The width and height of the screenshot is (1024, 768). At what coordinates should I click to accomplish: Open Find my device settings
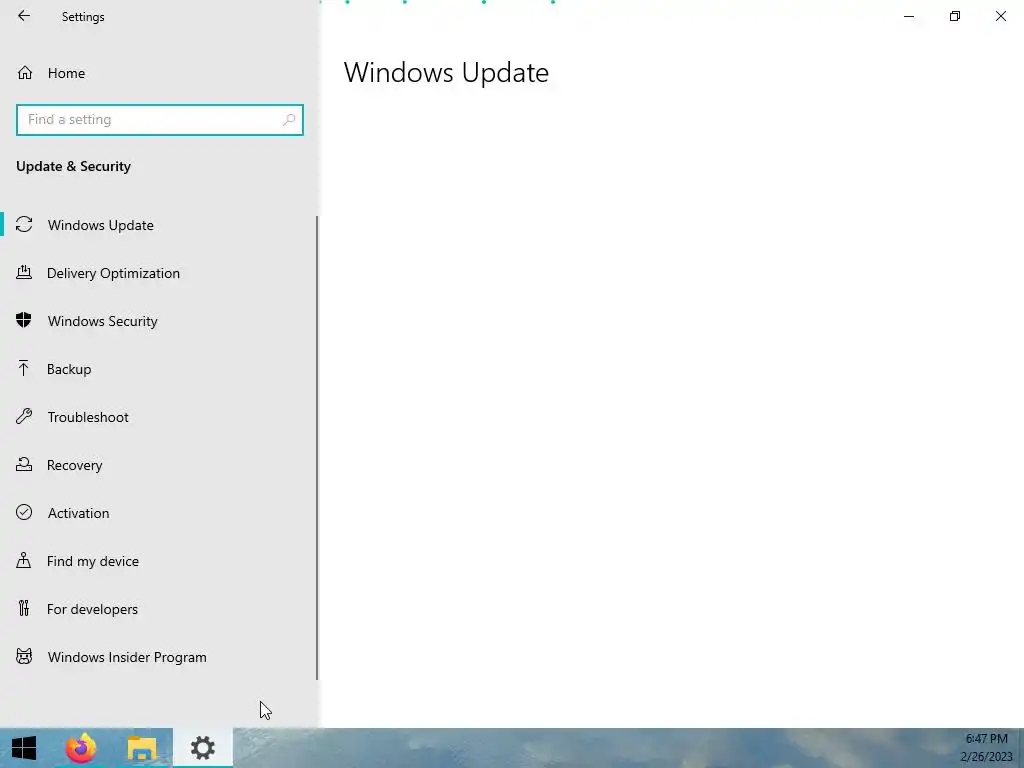coord(158,561)
